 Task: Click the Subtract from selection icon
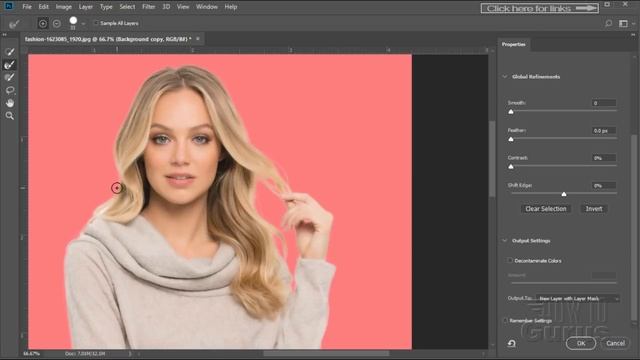pos(57,23)
